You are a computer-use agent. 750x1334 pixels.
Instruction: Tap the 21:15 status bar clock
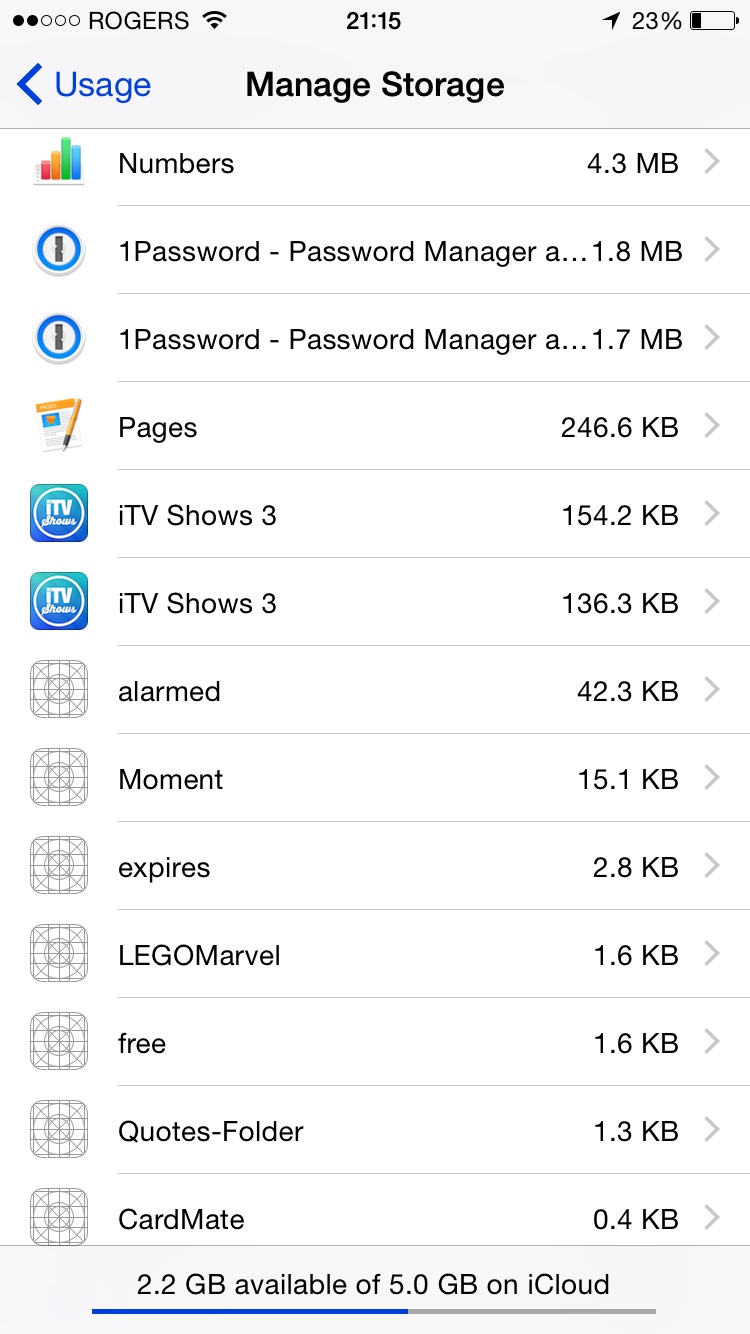click(374, 20)
